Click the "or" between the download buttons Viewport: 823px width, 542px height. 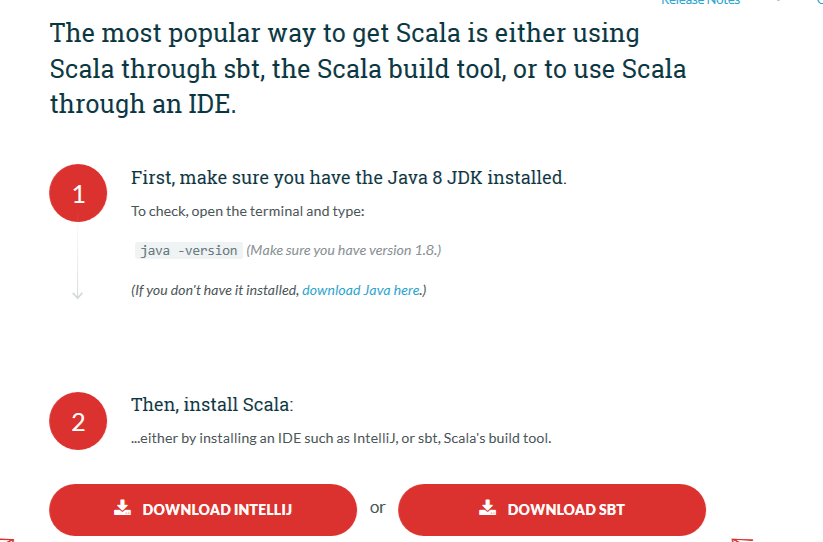[x=377, y=508]
